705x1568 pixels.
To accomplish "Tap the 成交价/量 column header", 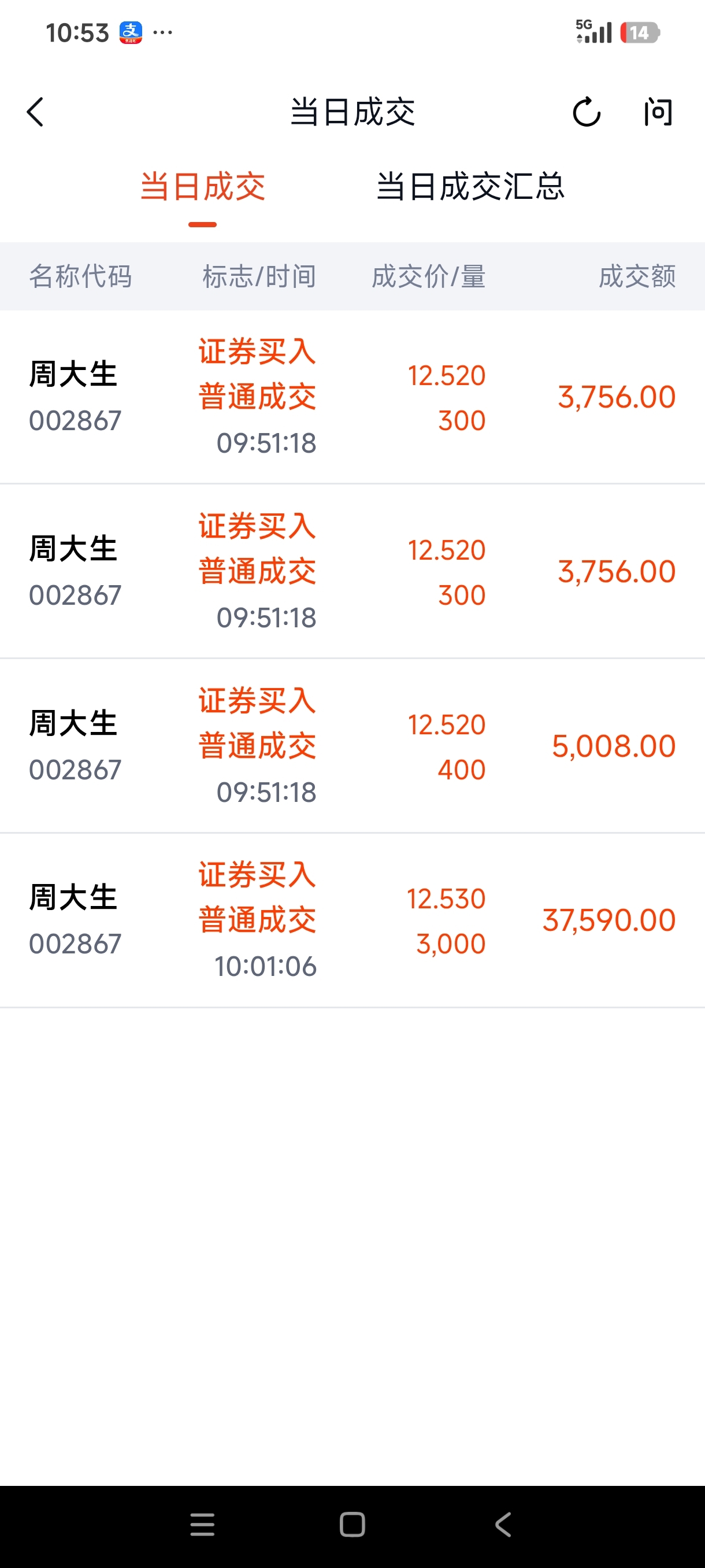I will pyautogui.click(x=428, y=276).
